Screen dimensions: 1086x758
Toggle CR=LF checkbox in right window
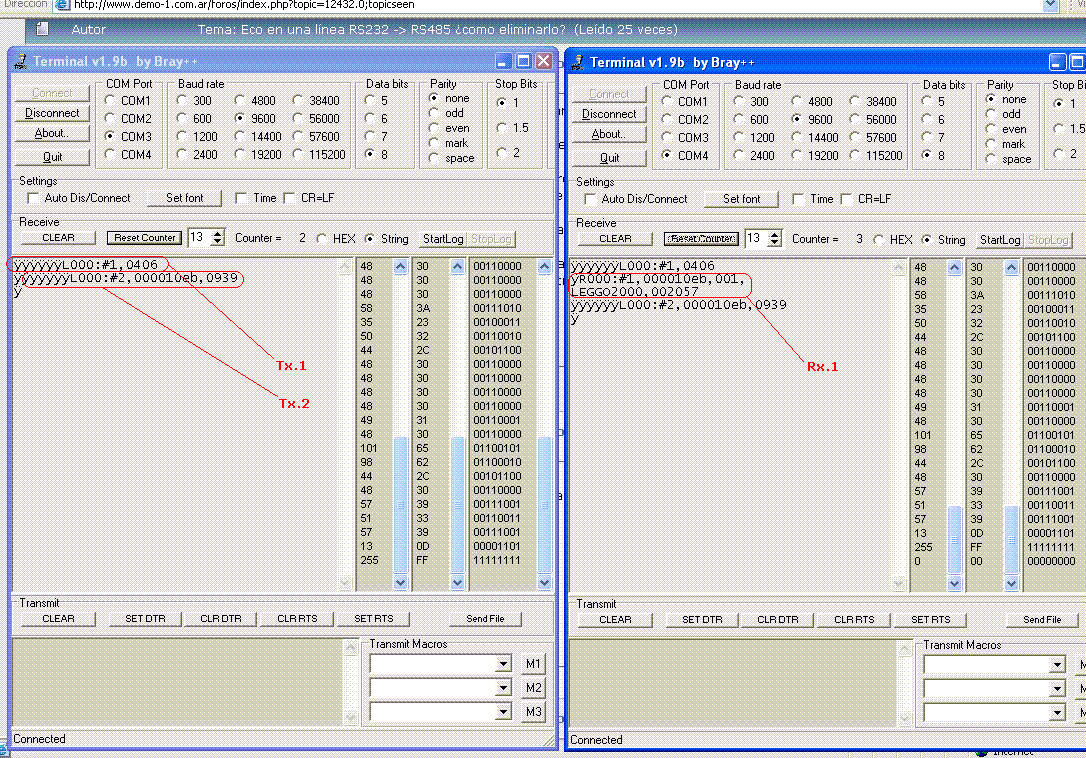pos(846,200)
